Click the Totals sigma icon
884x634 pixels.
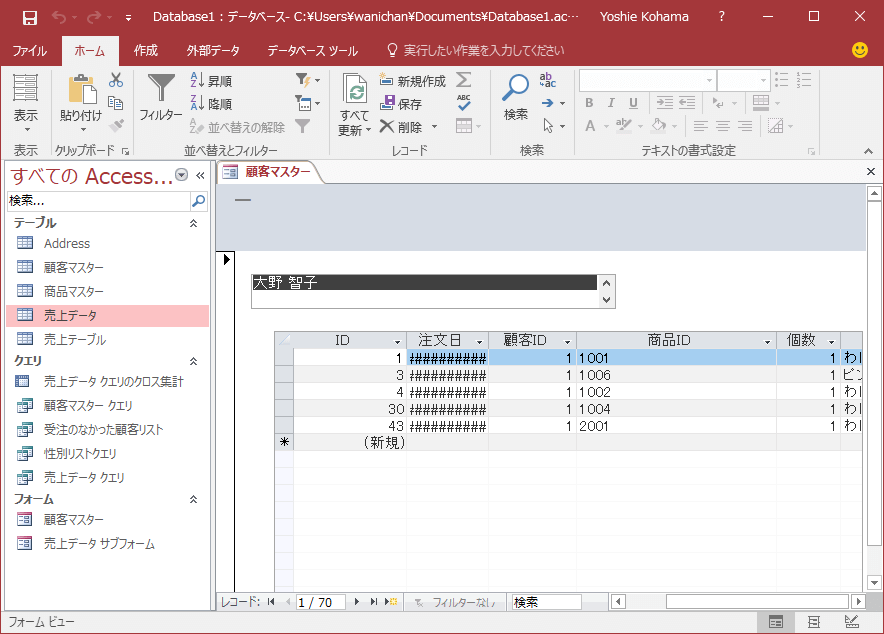[x=463, y=80]
